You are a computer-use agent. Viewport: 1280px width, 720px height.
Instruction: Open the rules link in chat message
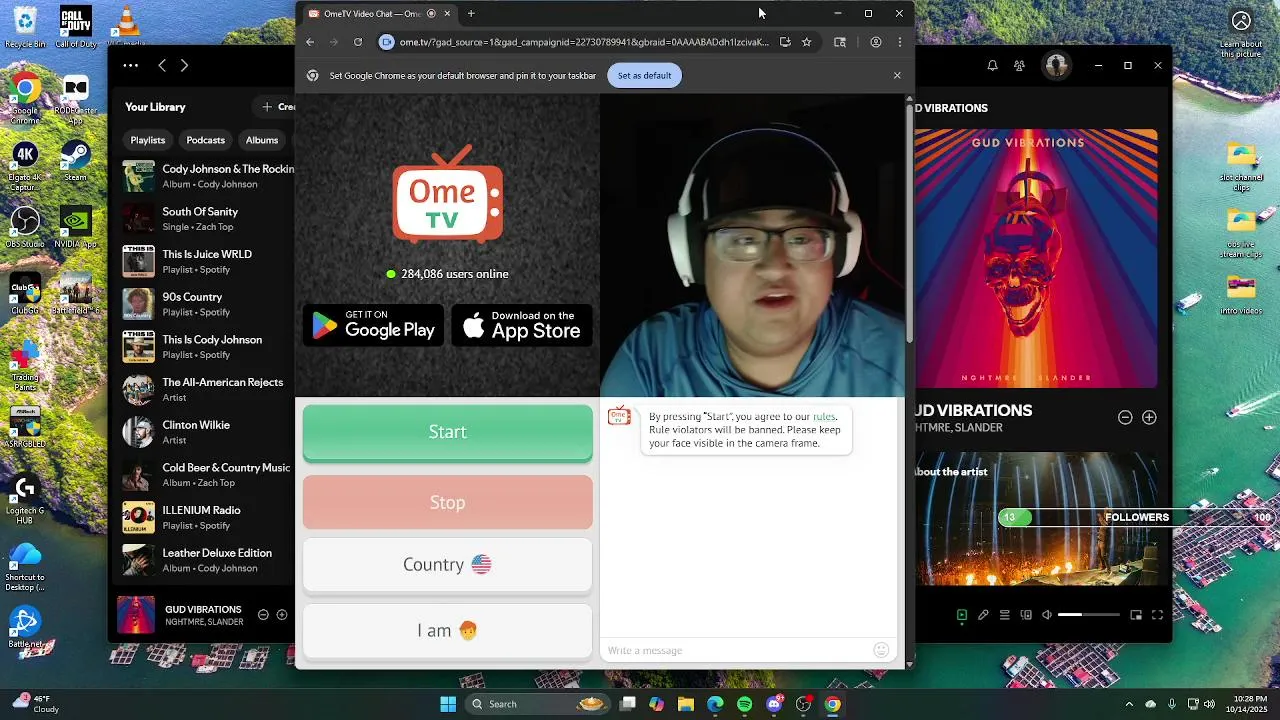[824, 416]
